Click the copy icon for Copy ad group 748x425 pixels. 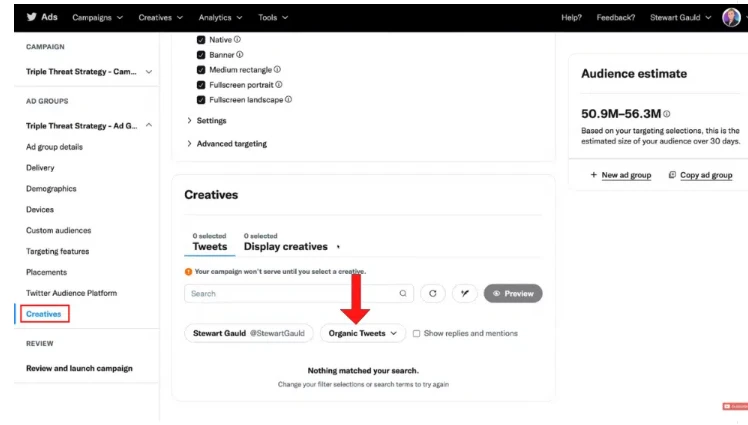[x=672, y=175]
